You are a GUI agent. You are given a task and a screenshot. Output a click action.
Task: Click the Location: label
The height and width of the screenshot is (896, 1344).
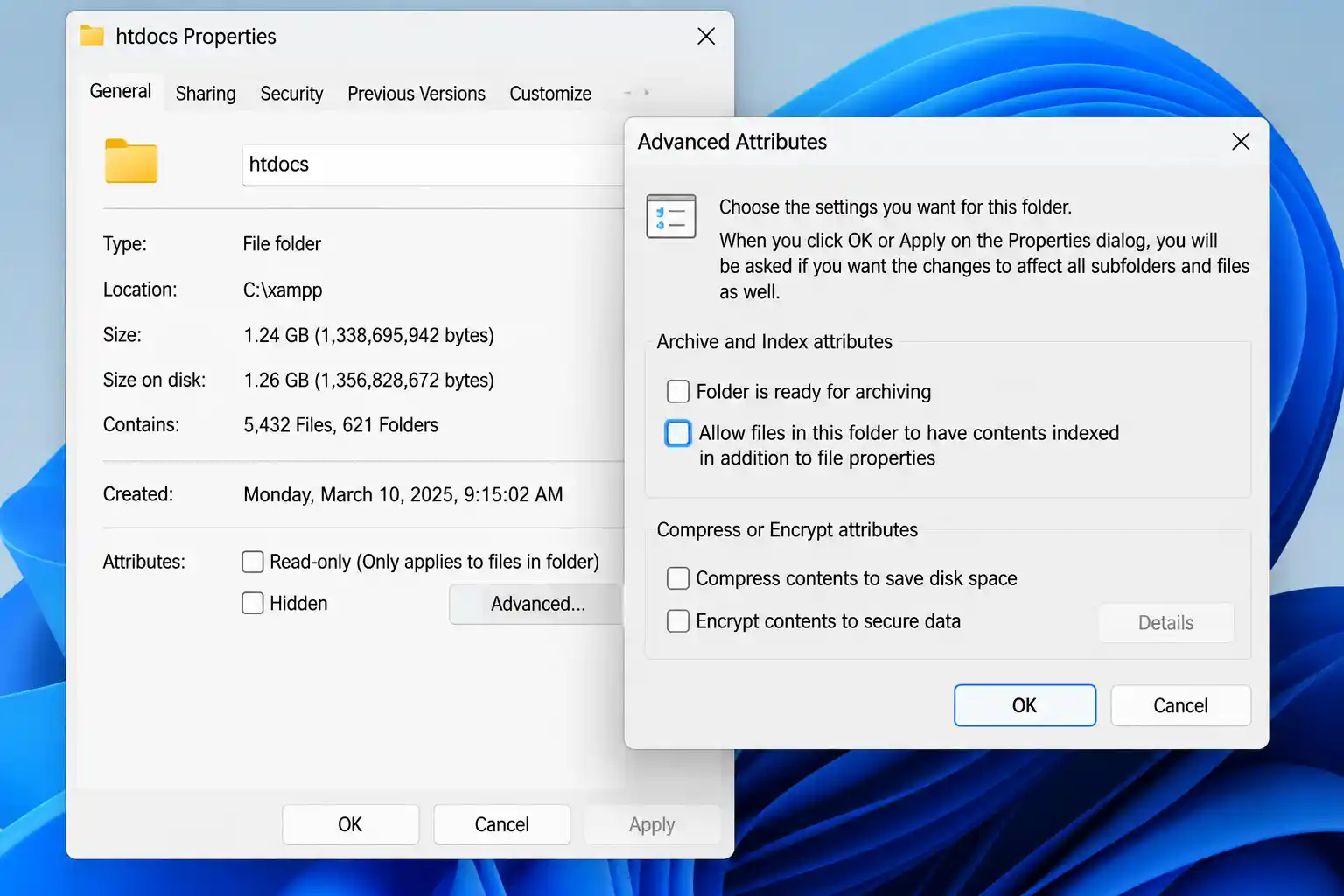pyautogui.click(x=140, y=290)
